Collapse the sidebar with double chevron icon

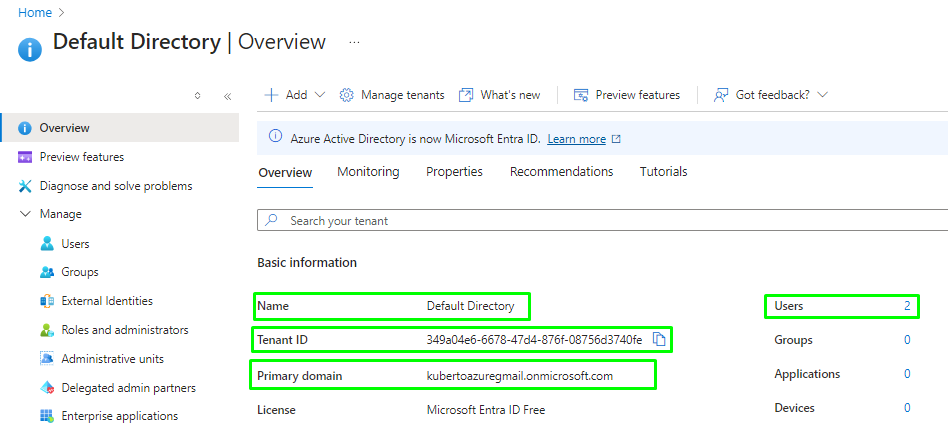coord(227,95)
